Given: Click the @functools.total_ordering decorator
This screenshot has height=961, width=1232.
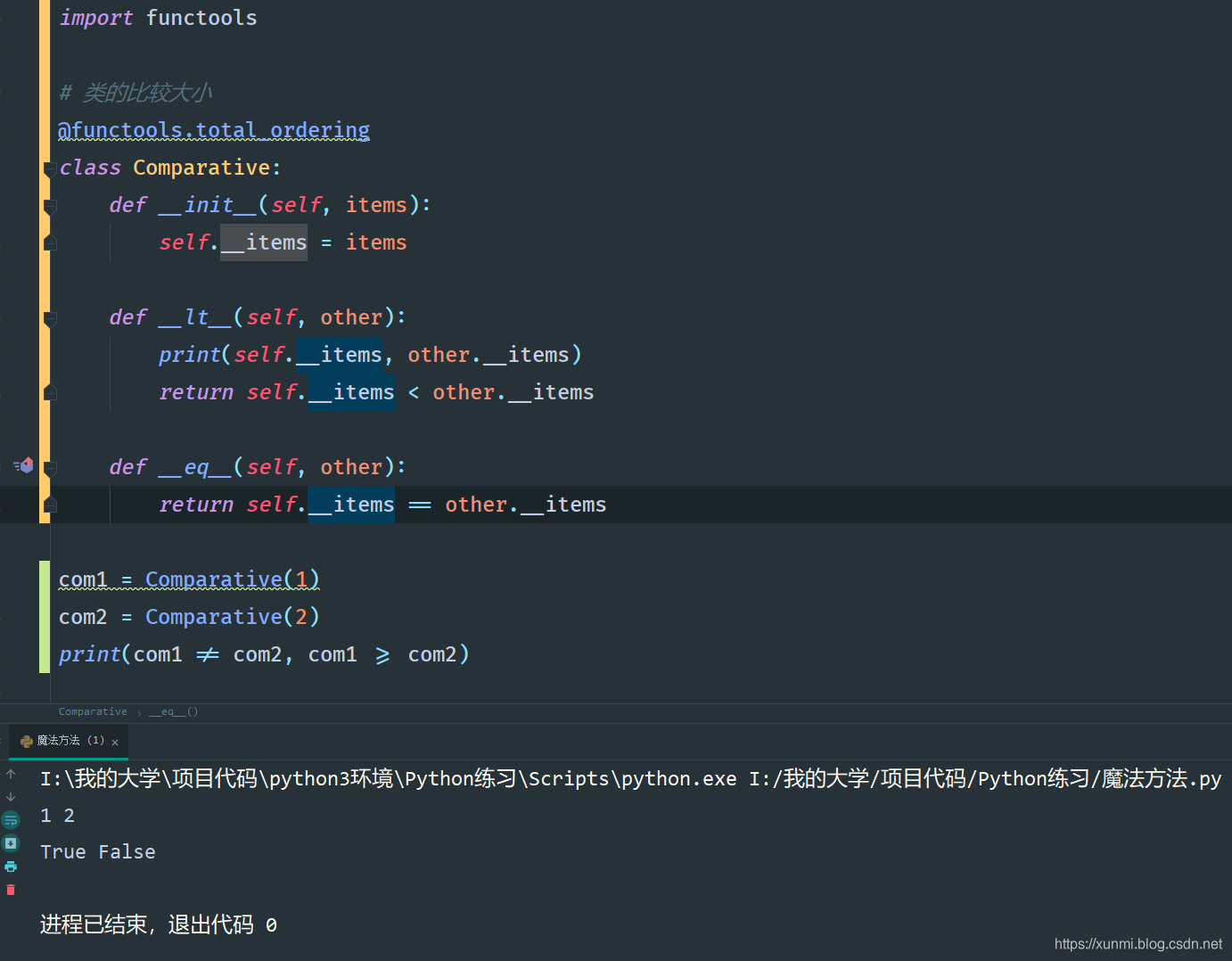Looking at the screenshot, I should (214, 130).
